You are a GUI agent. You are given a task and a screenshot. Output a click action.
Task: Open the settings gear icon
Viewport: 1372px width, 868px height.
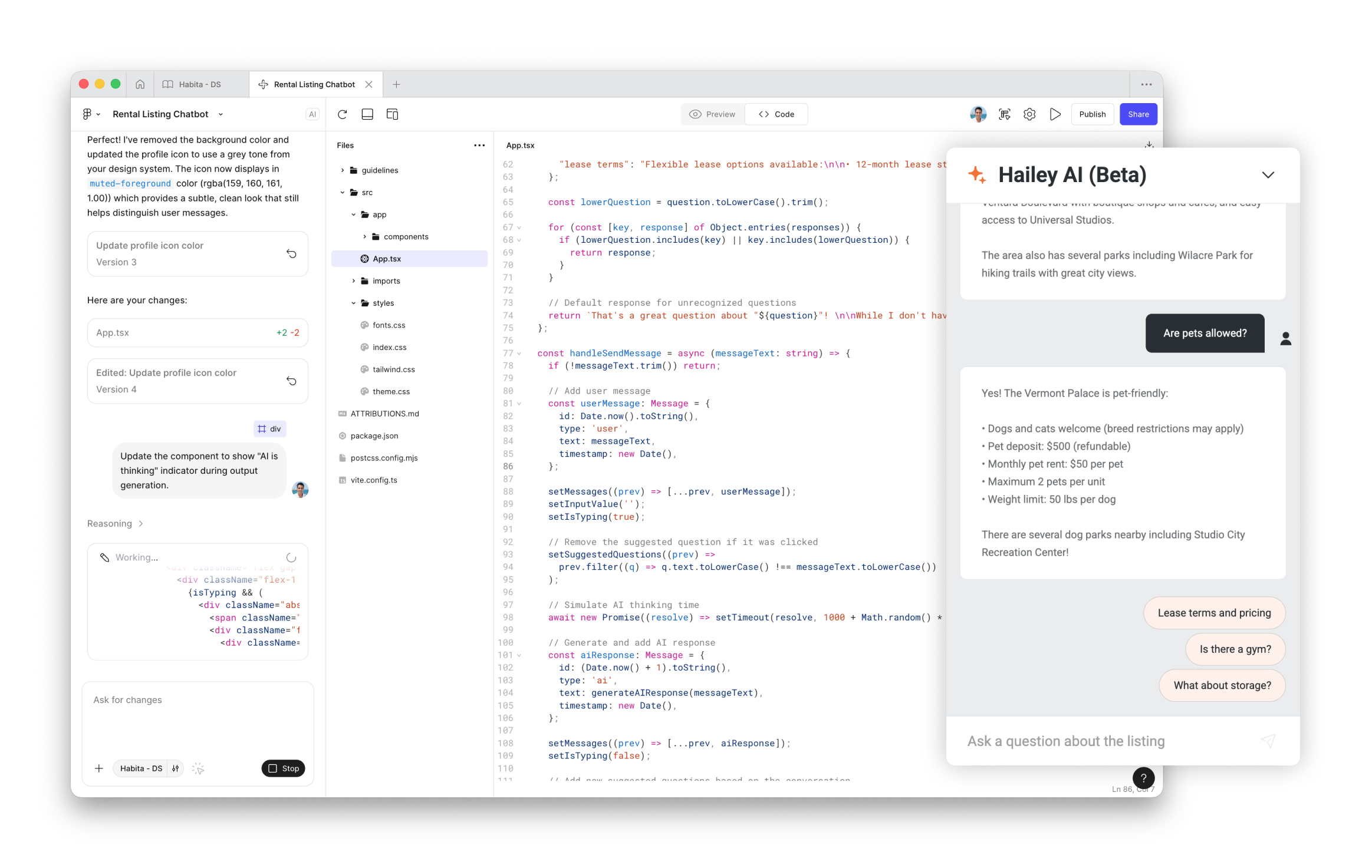click(1029, 114)
